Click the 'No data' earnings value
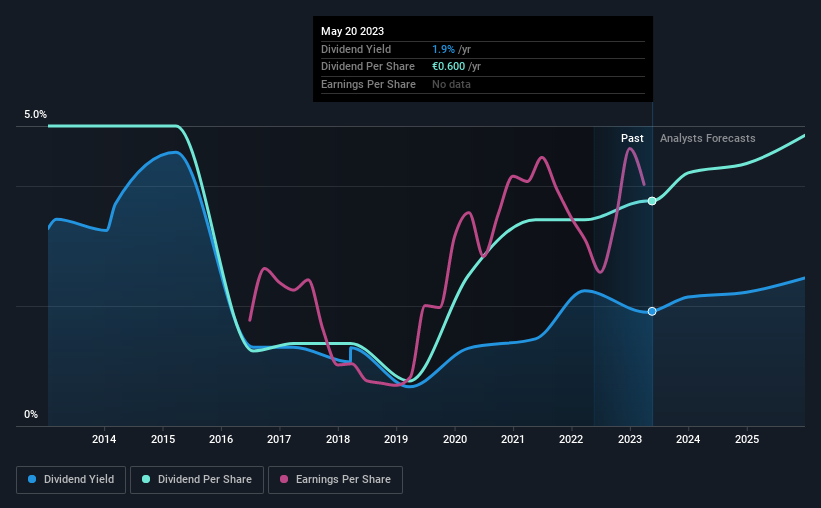Screen dimensions: 821x508 point(451,84)
